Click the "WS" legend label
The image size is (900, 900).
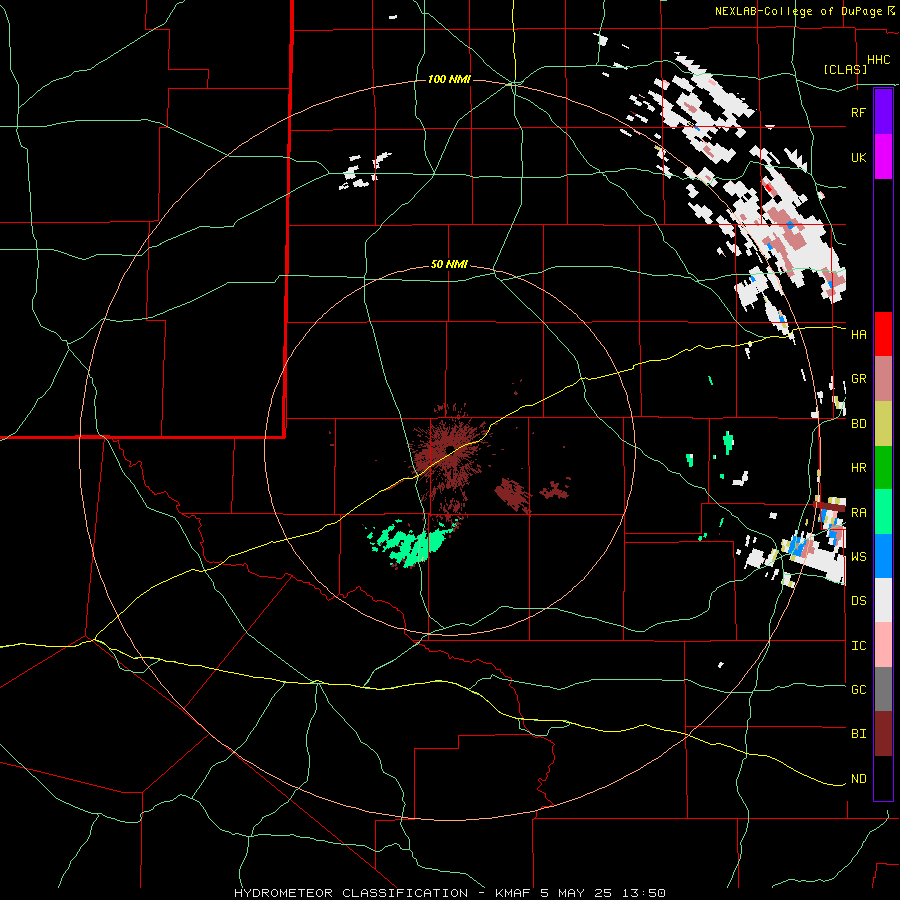point(858,557)
